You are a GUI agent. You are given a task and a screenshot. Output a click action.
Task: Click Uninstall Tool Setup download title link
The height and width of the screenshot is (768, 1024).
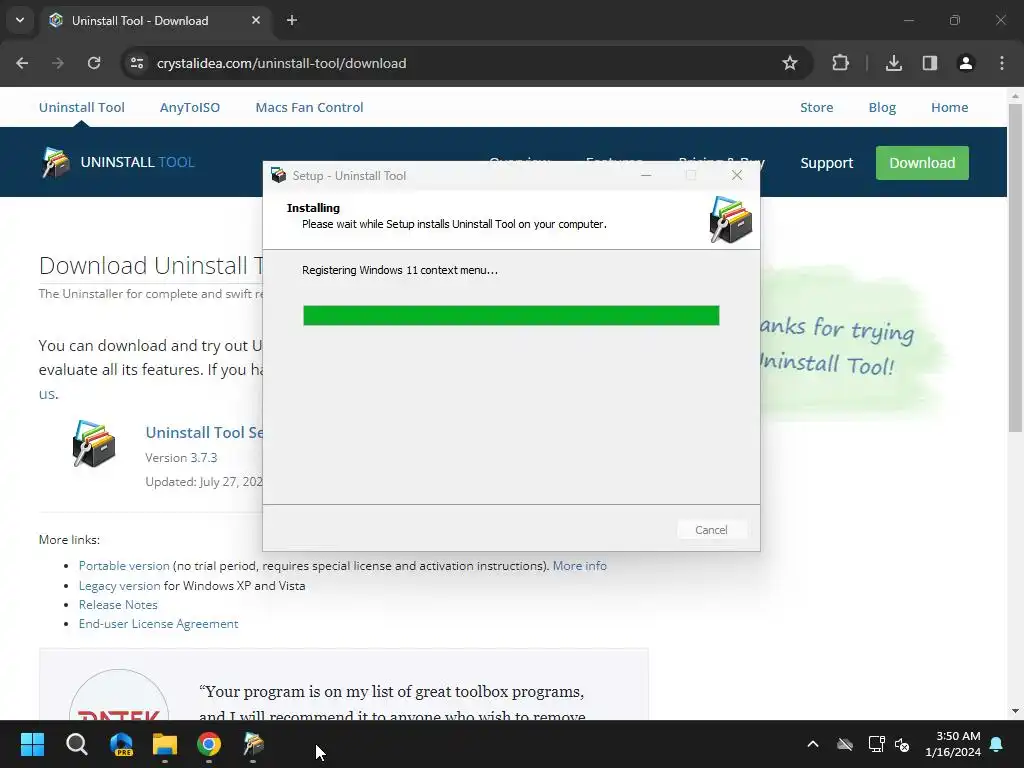pos(204,432)
